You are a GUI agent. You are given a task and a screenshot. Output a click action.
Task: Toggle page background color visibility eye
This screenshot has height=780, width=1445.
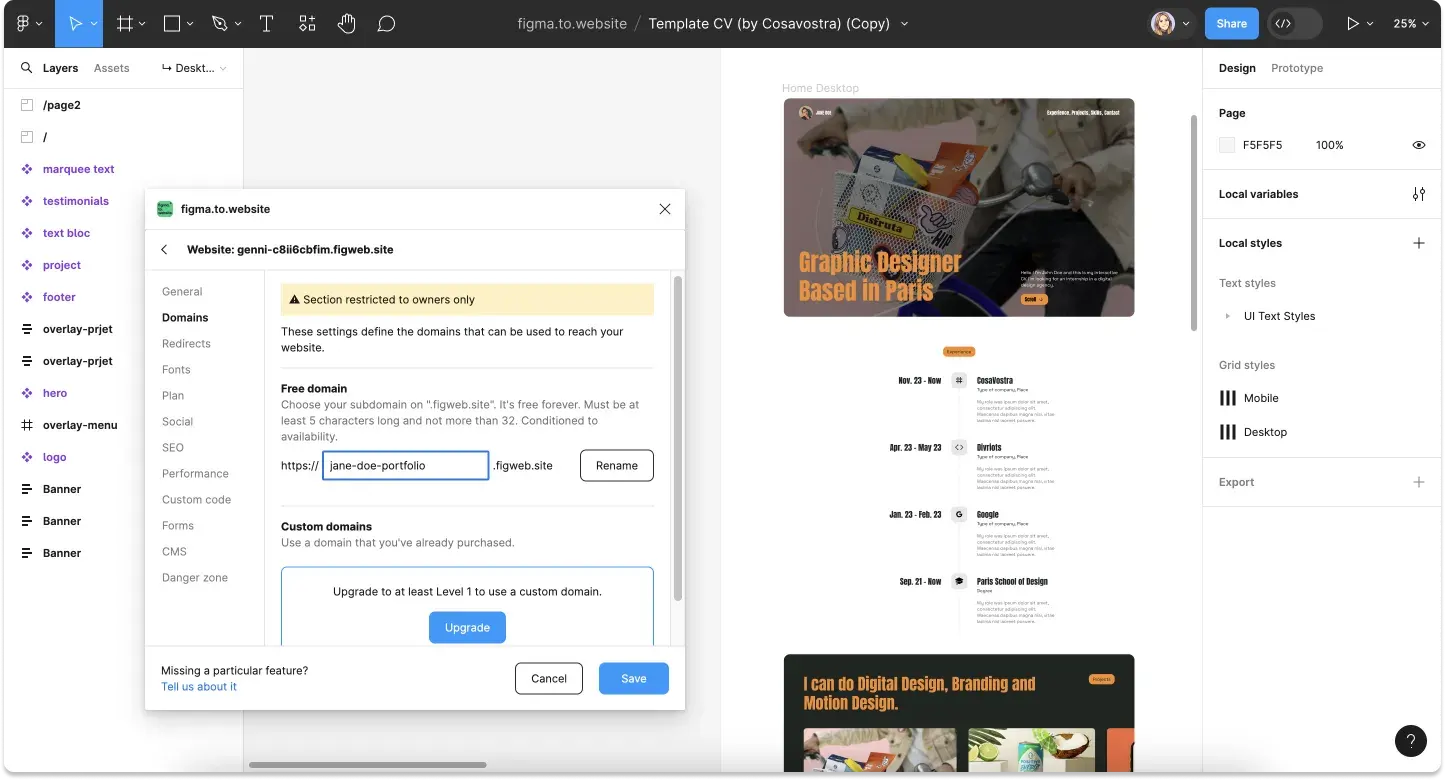tap(1418, 145)
